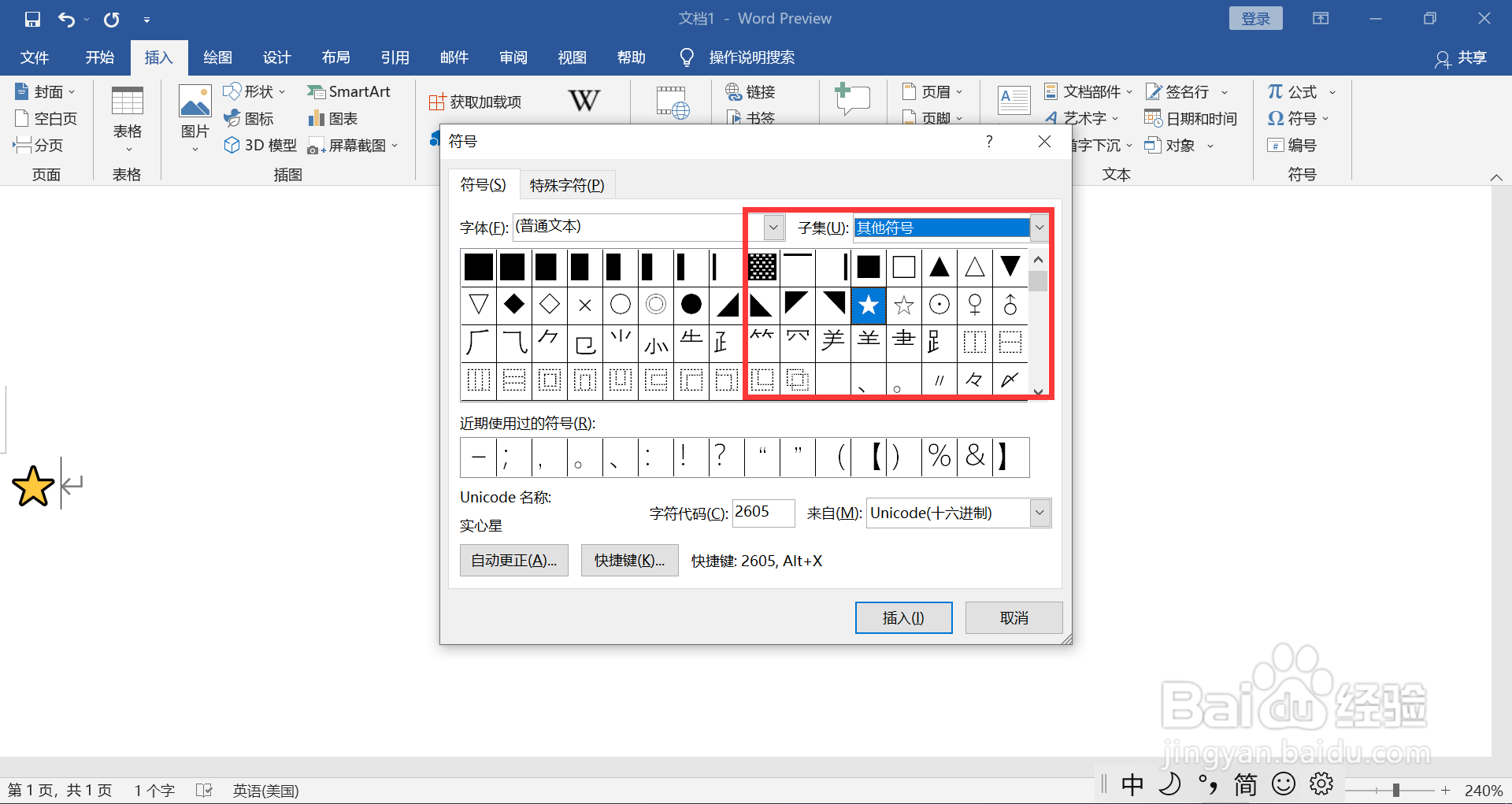This screenshot has width=1512, height=804.
Task: Select the solid black circle symbol
Action: click(691, 305)
